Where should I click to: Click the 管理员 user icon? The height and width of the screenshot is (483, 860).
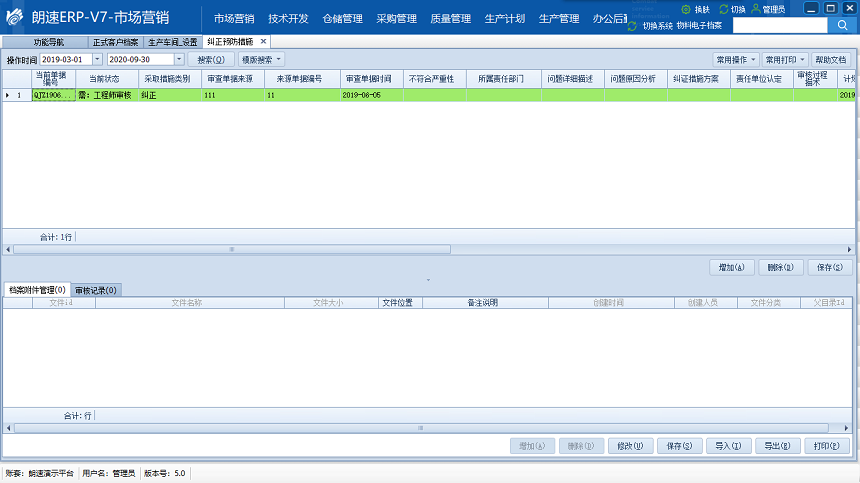[x=755, y=9]
